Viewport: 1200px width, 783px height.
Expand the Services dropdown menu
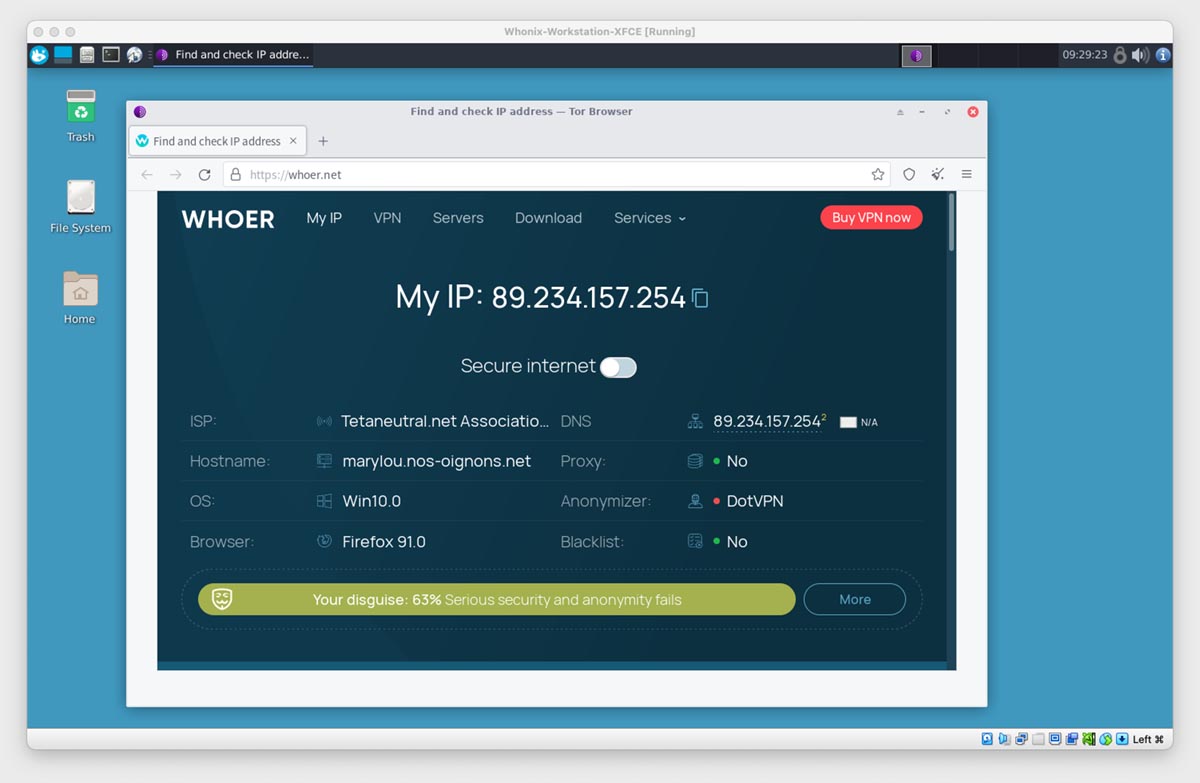pos(650,218)
